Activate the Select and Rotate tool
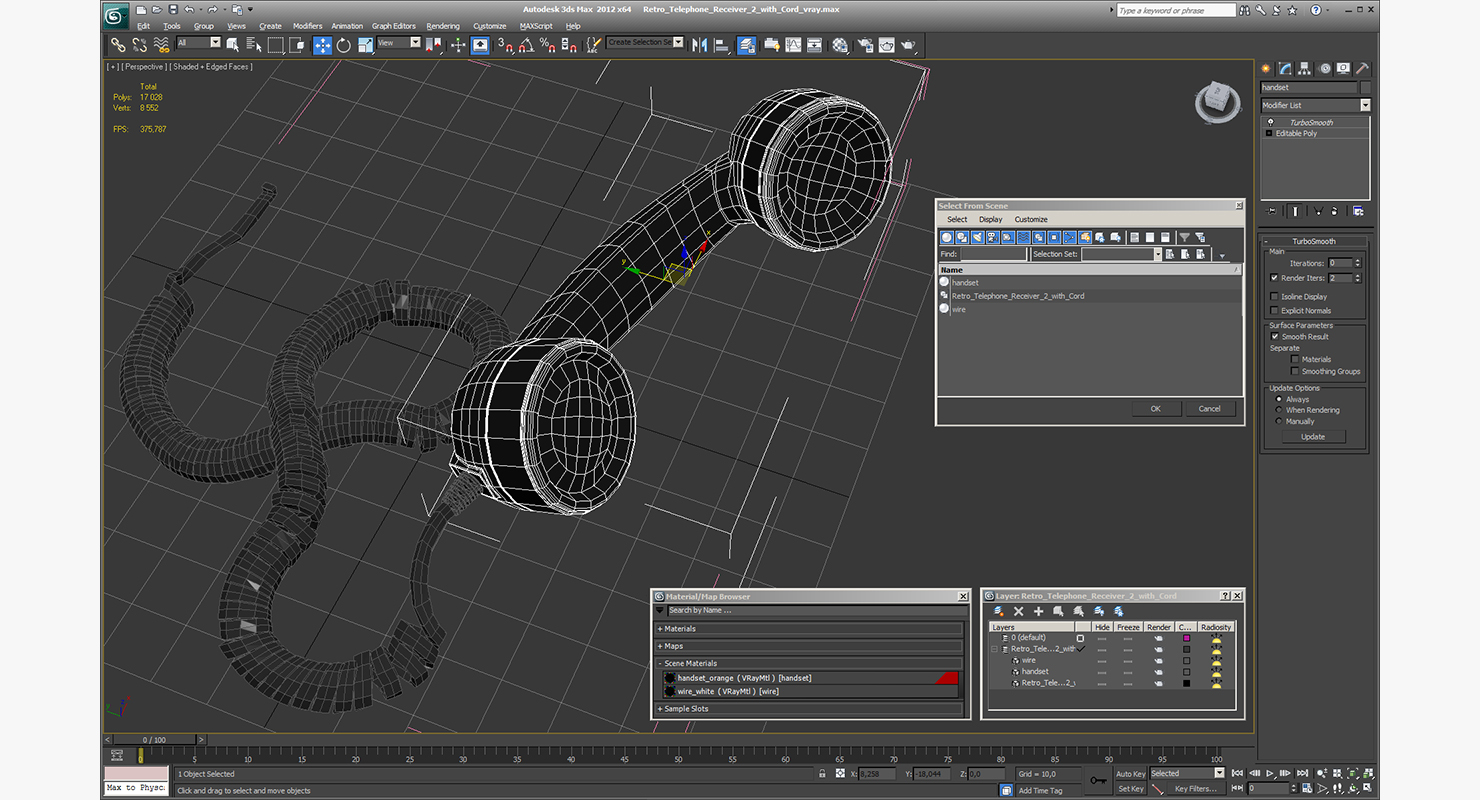The image size is (1480, 800). pos(344,45)
